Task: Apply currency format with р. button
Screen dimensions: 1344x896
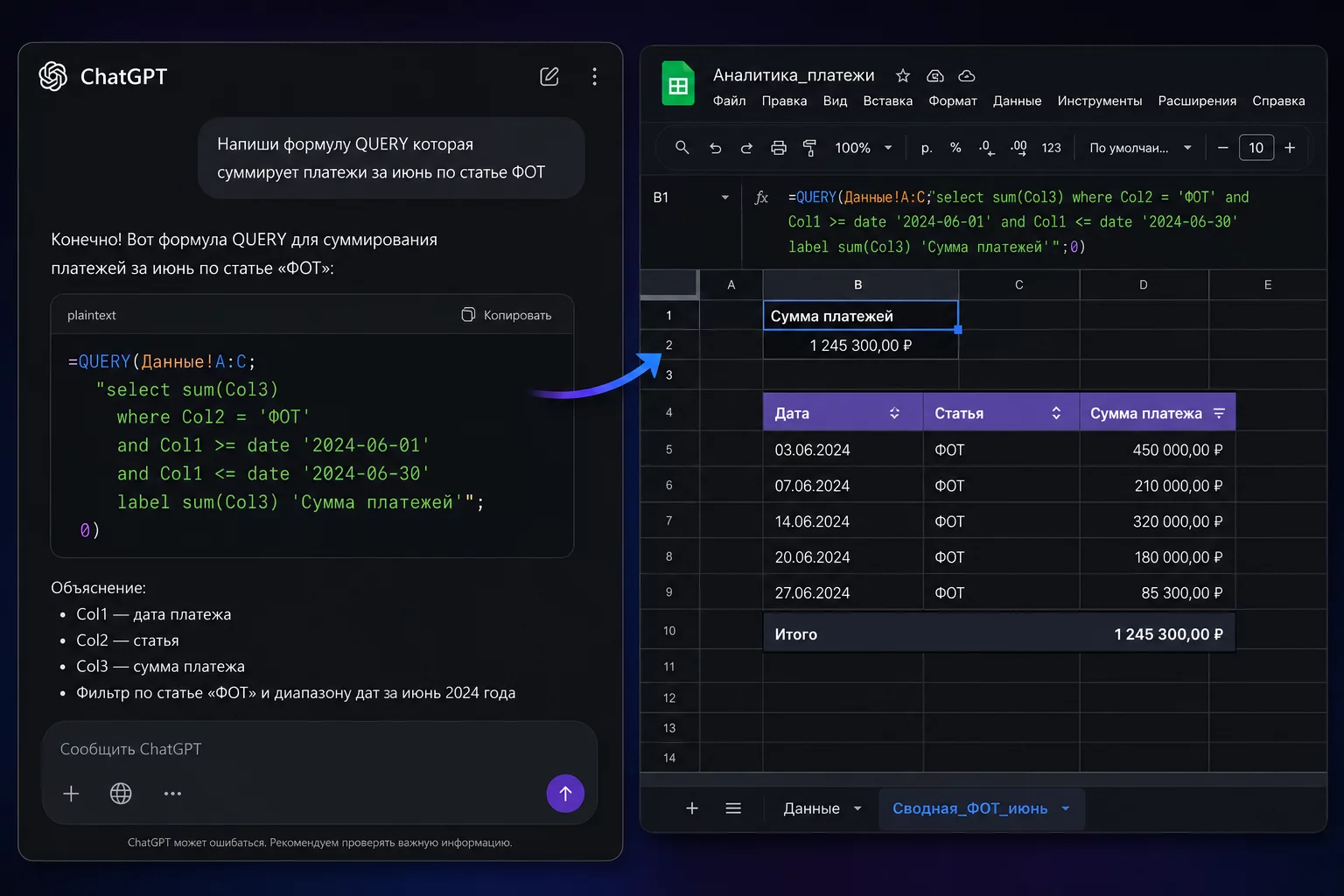Action: pyautogui.click(x=927, y=148)
